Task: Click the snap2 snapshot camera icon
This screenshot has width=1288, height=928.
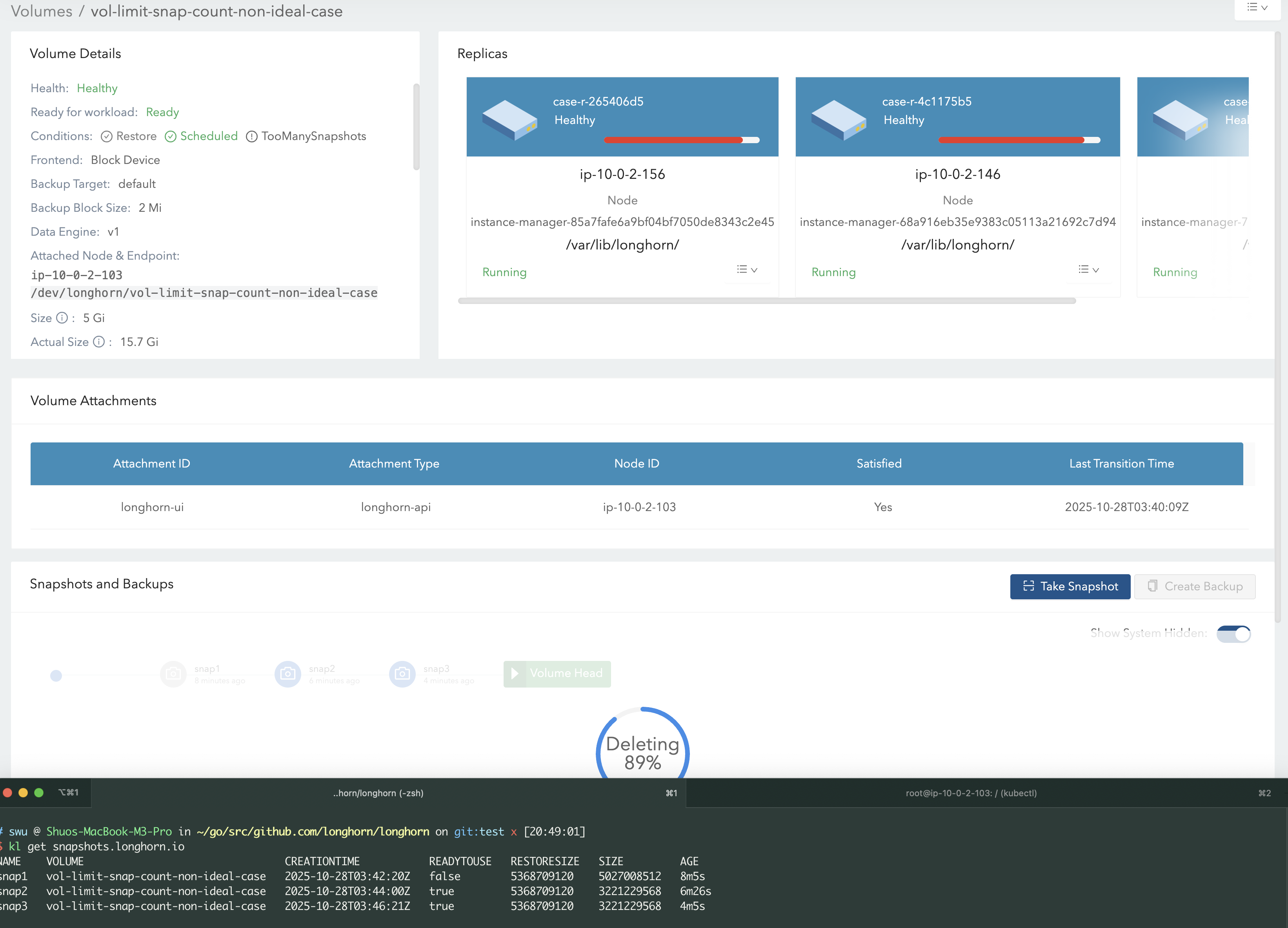Action: [288, 674]
